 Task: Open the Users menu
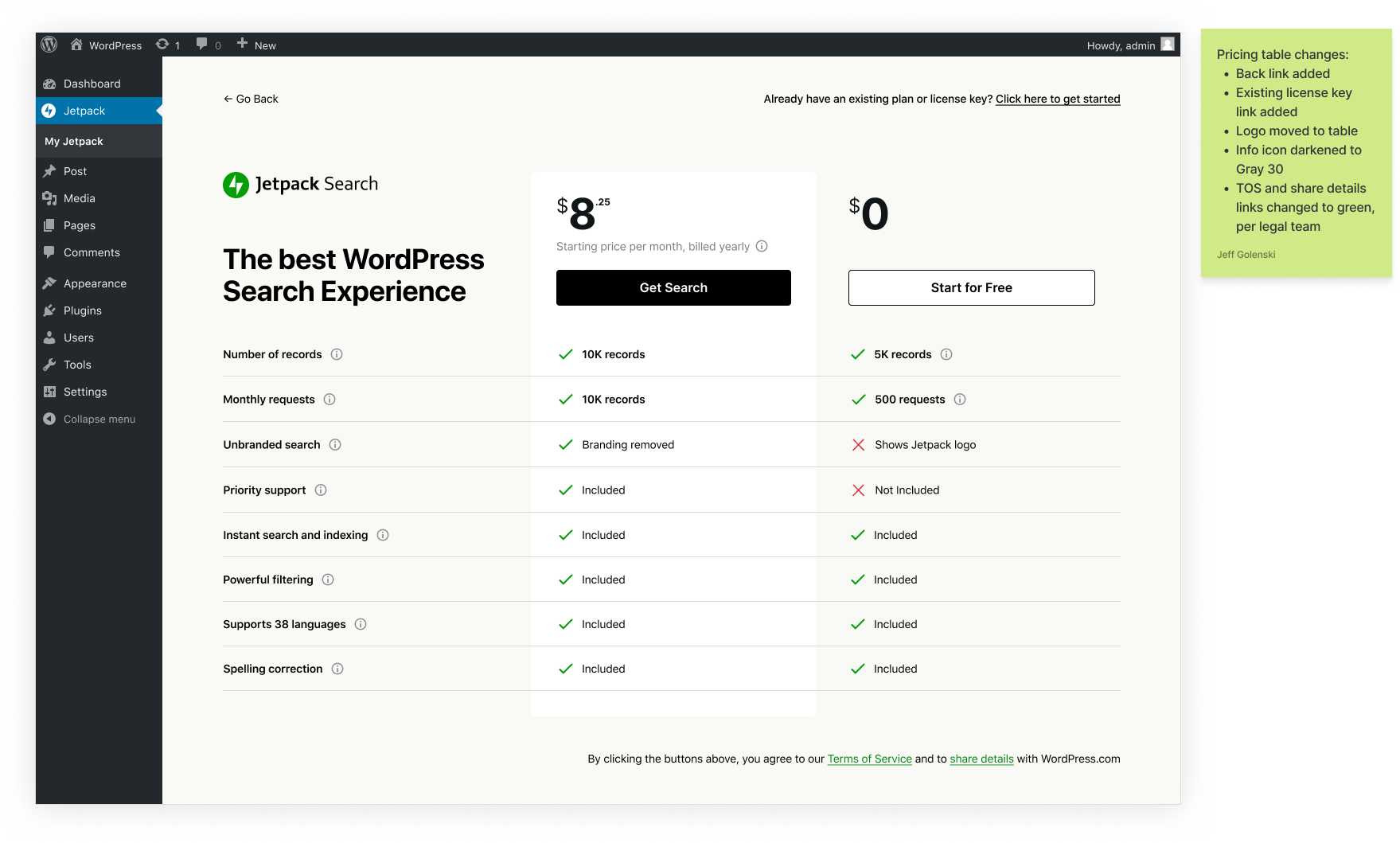[x=99, y=338]
